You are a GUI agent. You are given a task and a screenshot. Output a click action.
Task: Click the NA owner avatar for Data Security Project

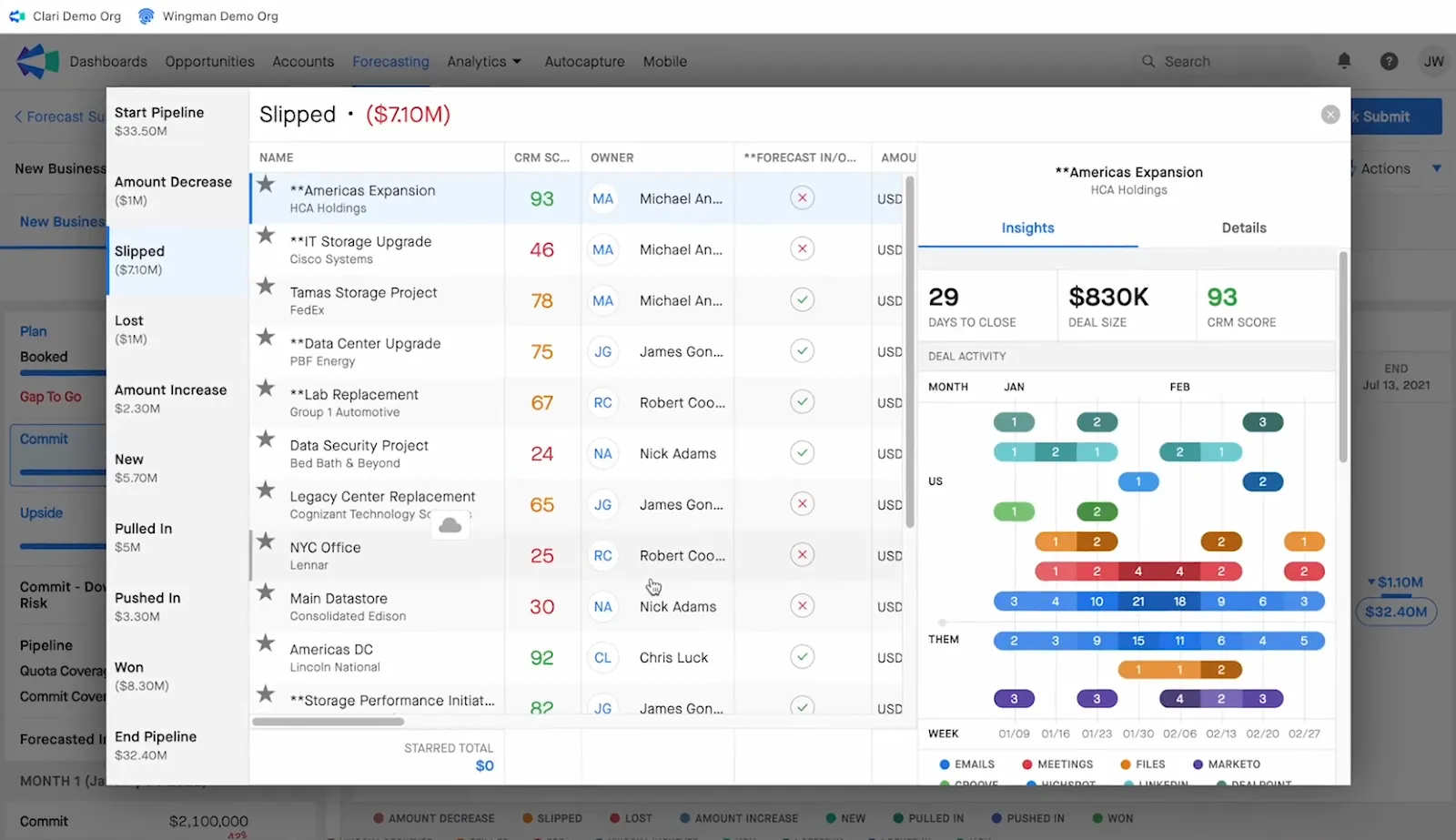coord(603,453)
